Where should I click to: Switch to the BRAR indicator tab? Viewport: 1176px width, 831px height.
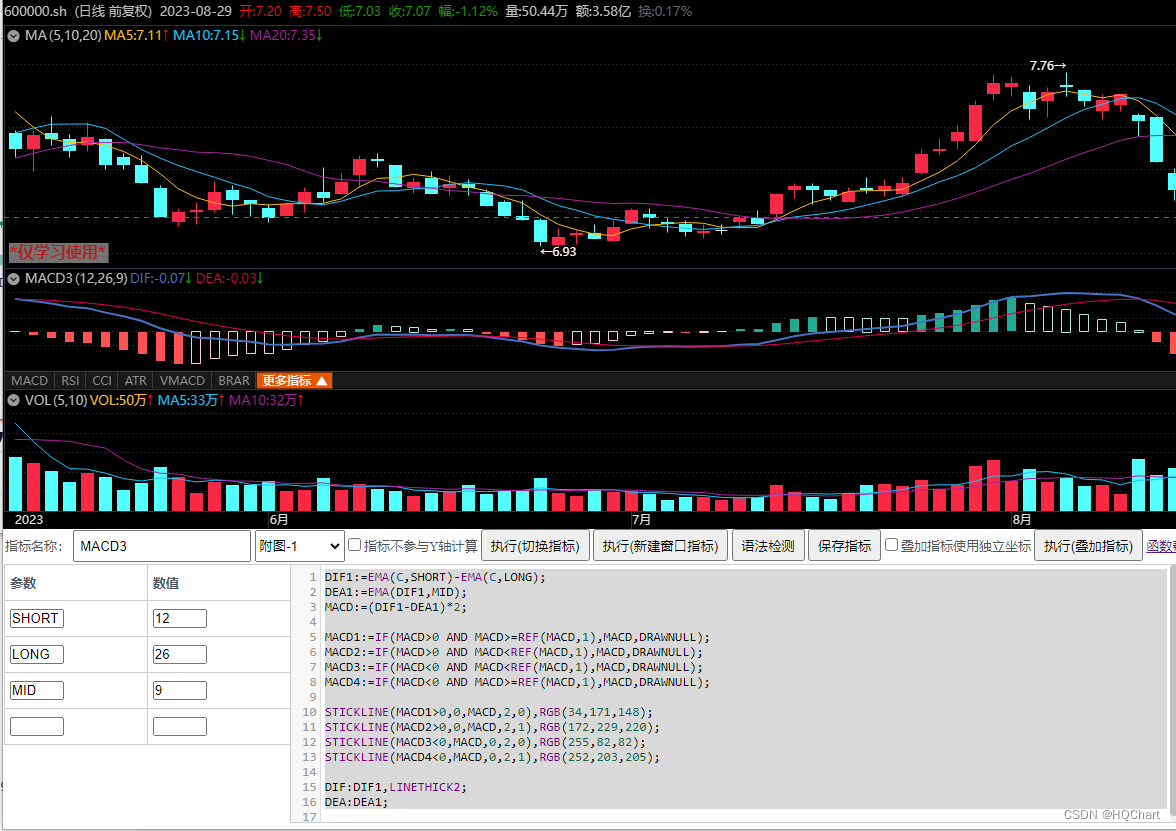coord(234,381)
